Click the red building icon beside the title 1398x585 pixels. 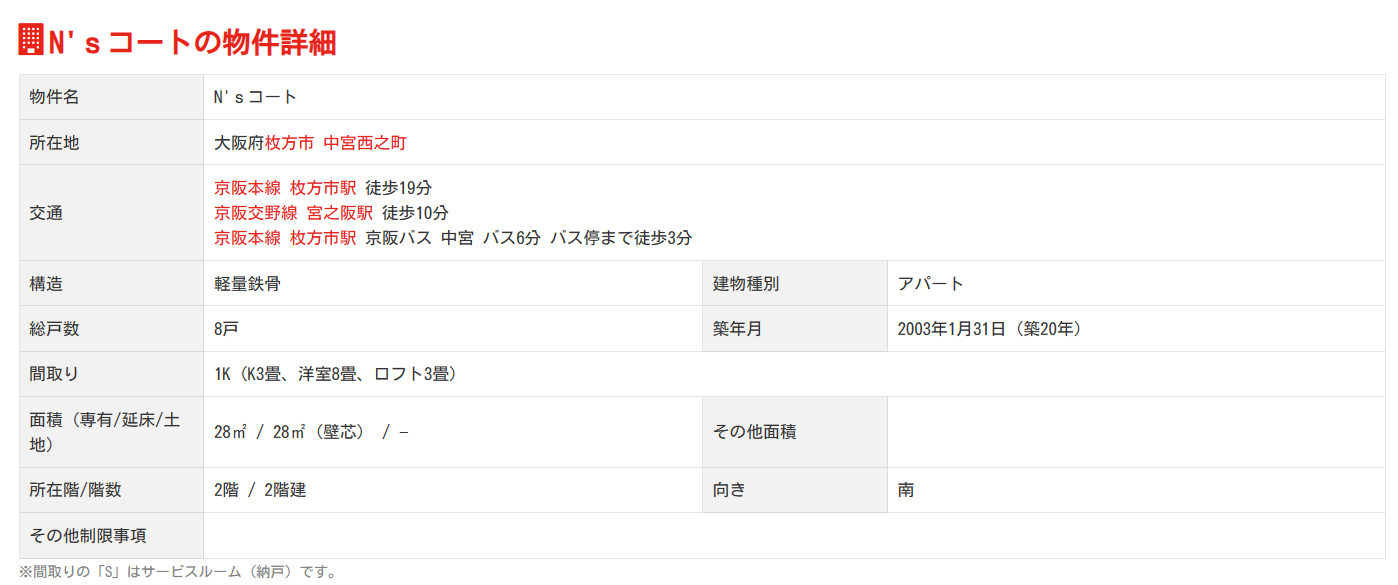(31, 40)
